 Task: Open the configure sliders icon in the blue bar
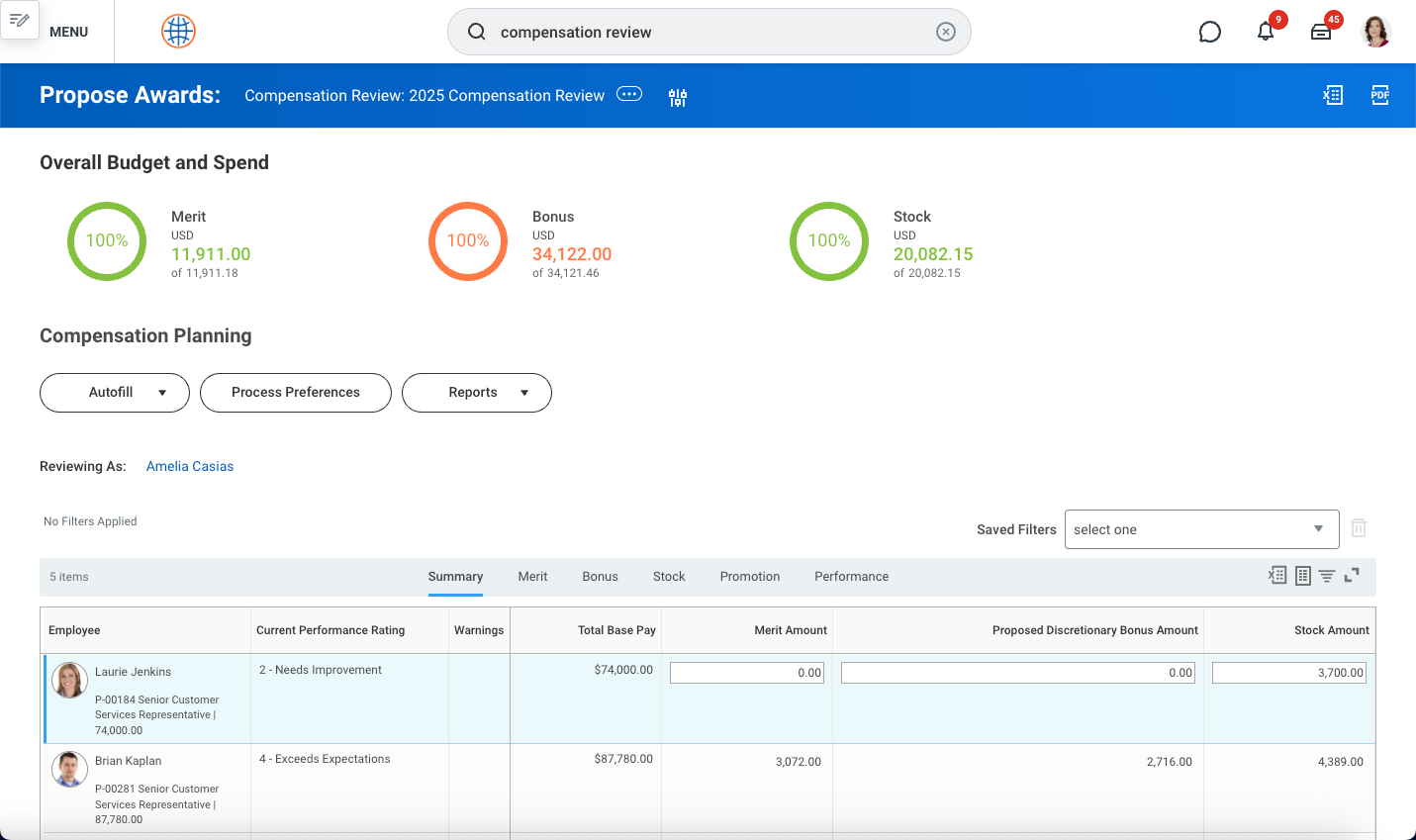point(678,96)
